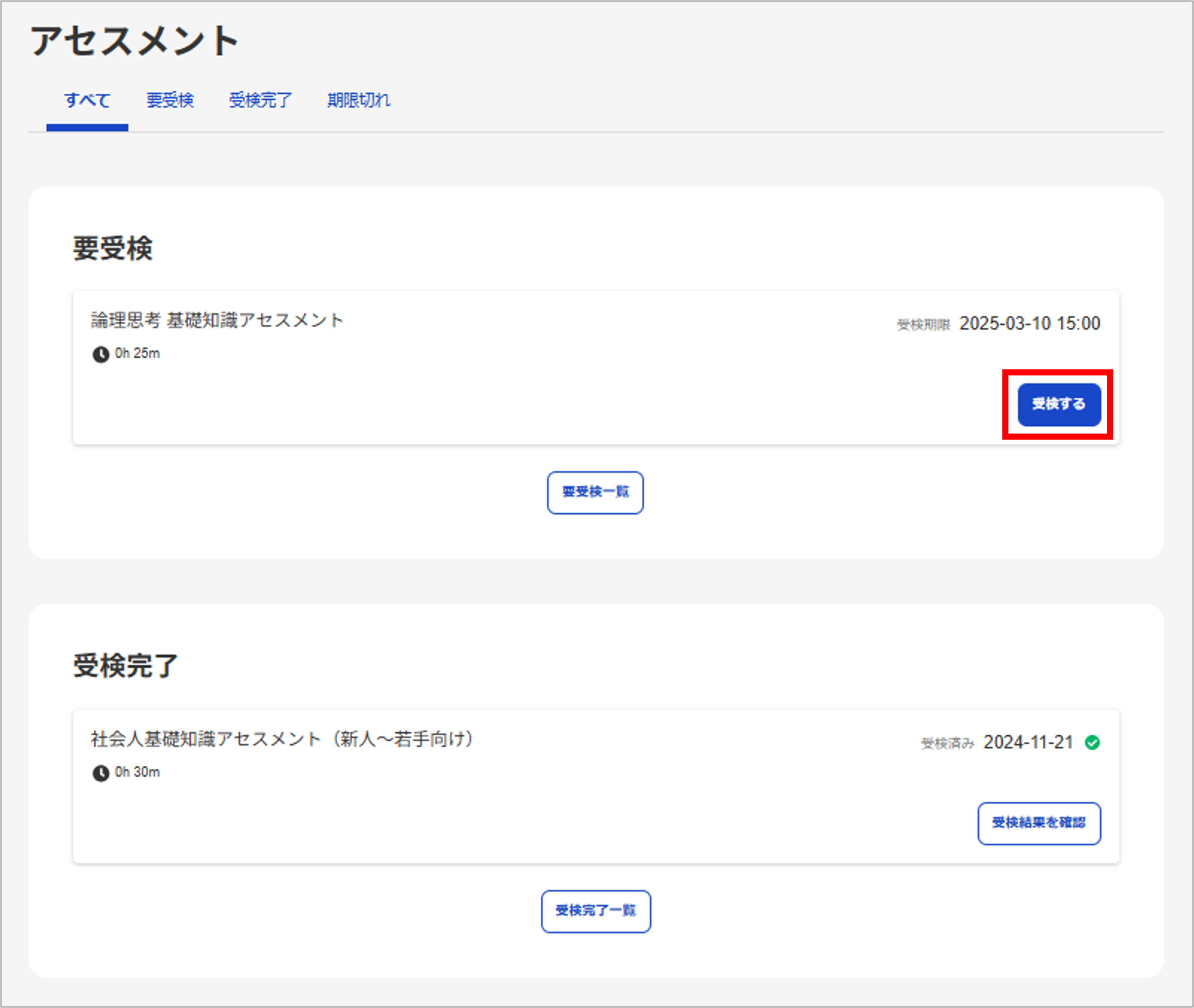The image size is (1194, 1008).
Task: Click 受検結果を確認 button
Action: click(x=1039, y=823)
